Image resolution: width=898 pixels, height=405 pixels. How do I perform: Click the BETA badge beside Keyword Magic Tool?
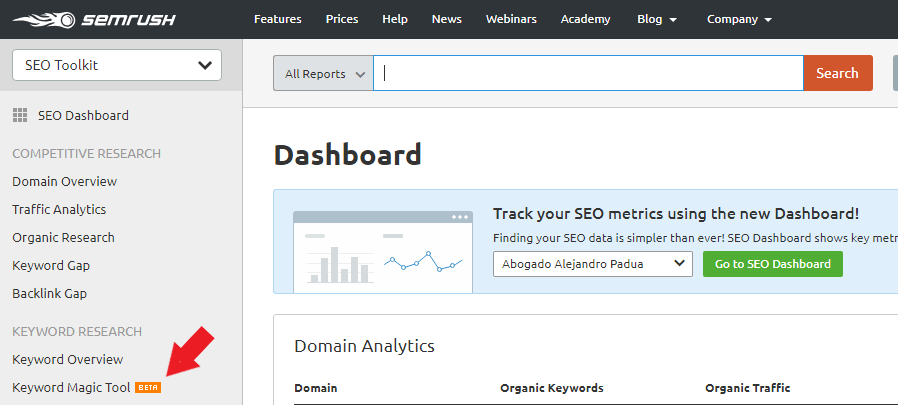(x=148, y=388)
